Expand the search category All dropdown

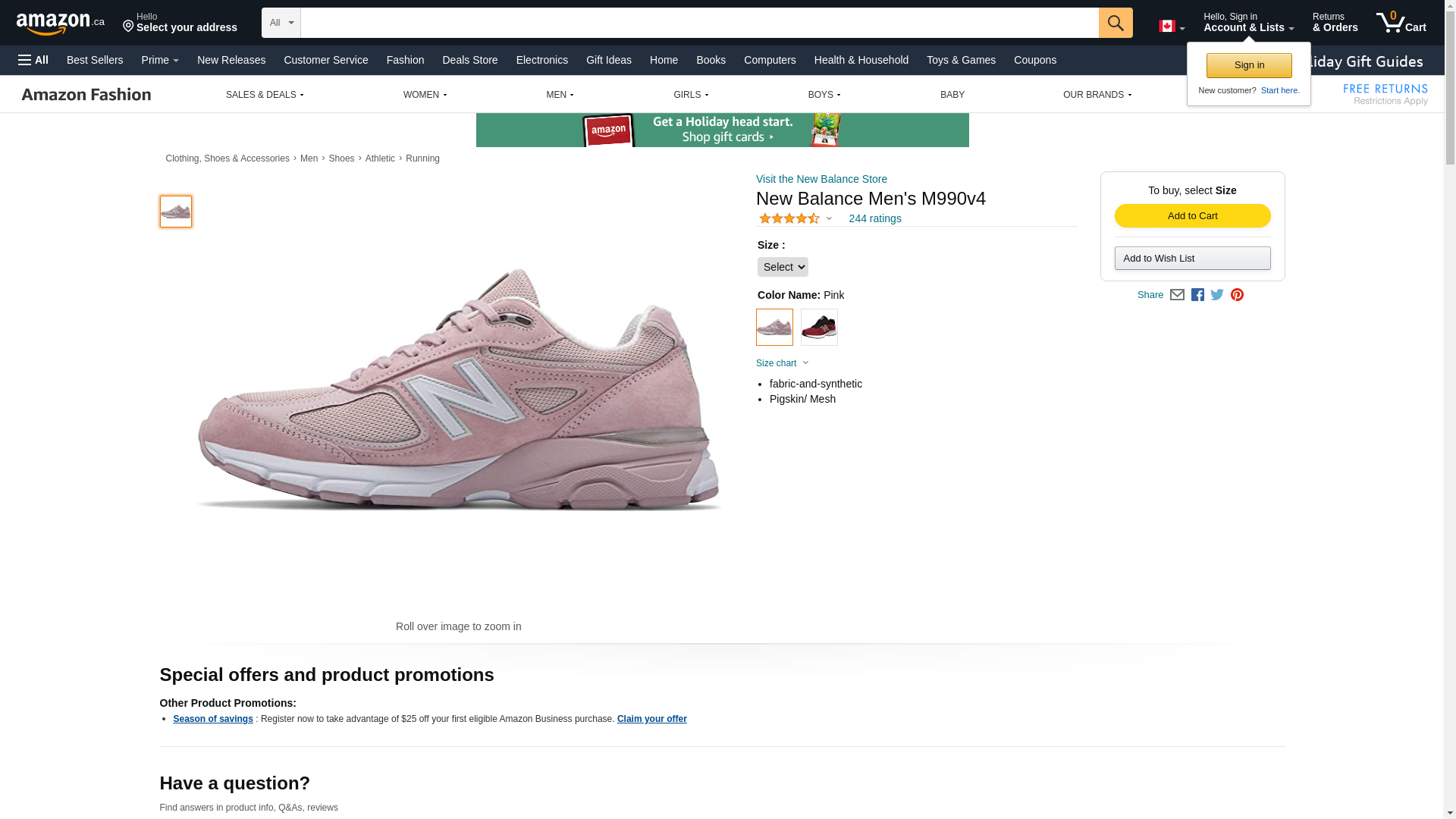[281, 23]
